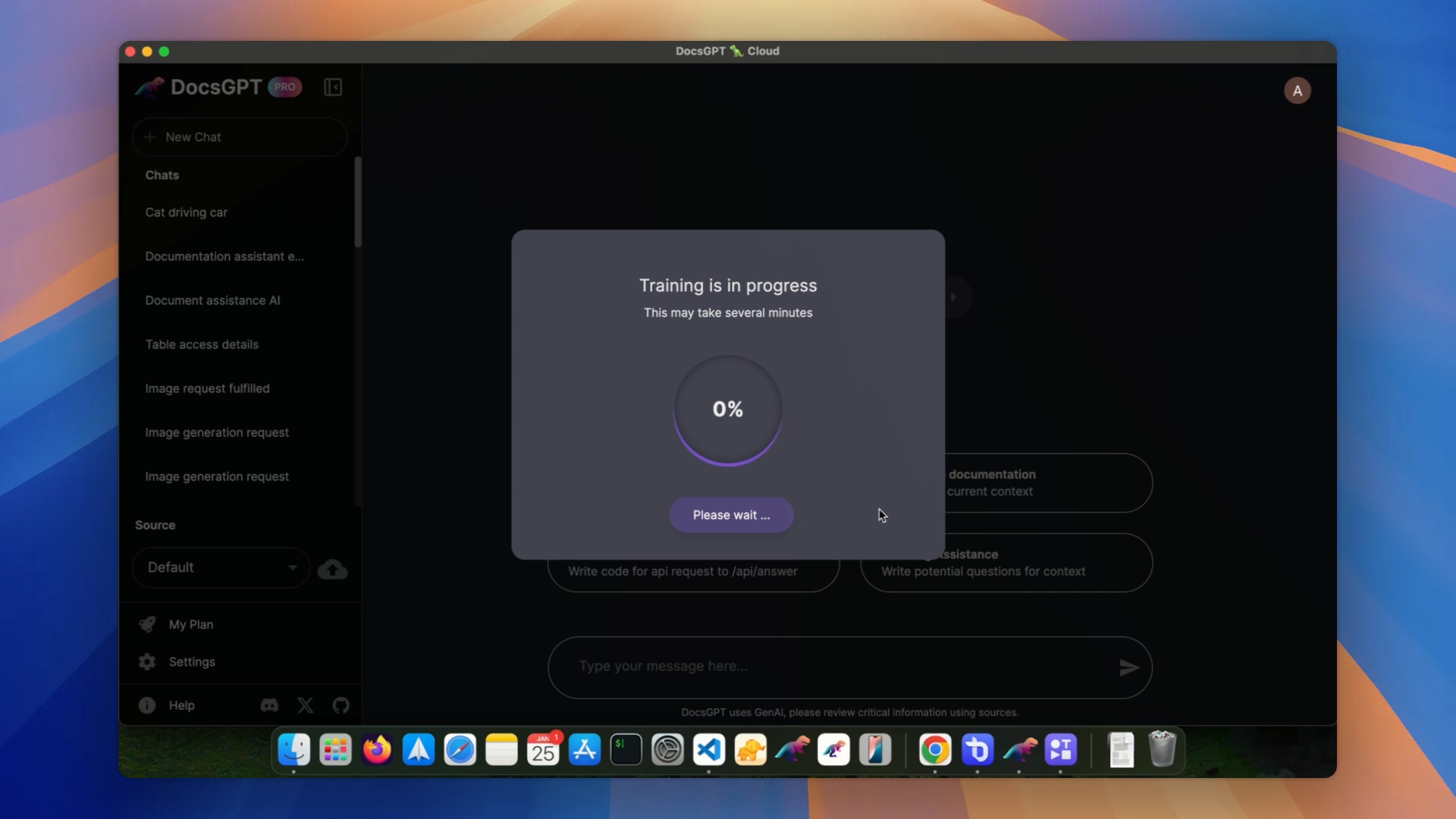Open Terminal from the dock

[x=626, y=750]
